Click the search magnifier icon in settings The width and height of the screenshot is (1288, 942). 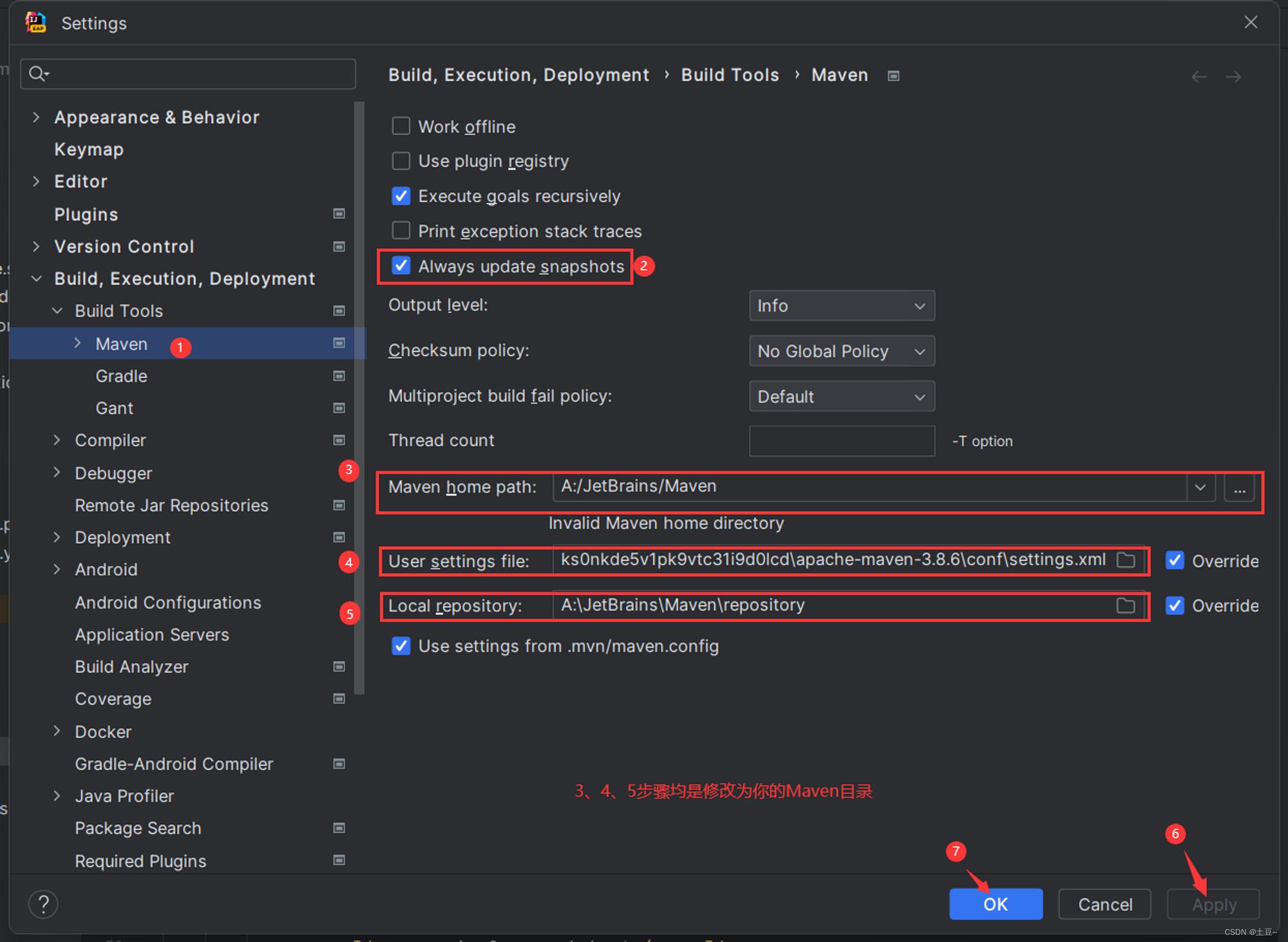pyautogui.click(x=39, y=74)
